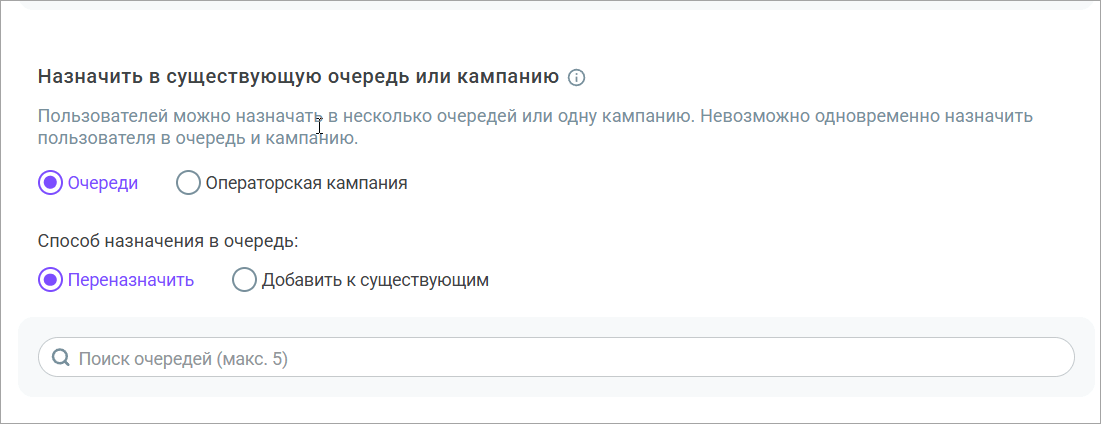Choose the Переназначить radio button circle
Image resolution: width=1101 pixels, height=424 pixels.
50,280
